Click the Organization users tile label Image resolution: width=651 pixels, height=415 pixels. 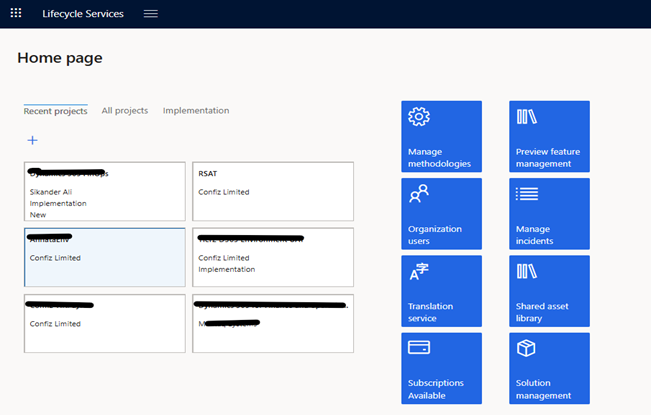(x=435, y=235)
